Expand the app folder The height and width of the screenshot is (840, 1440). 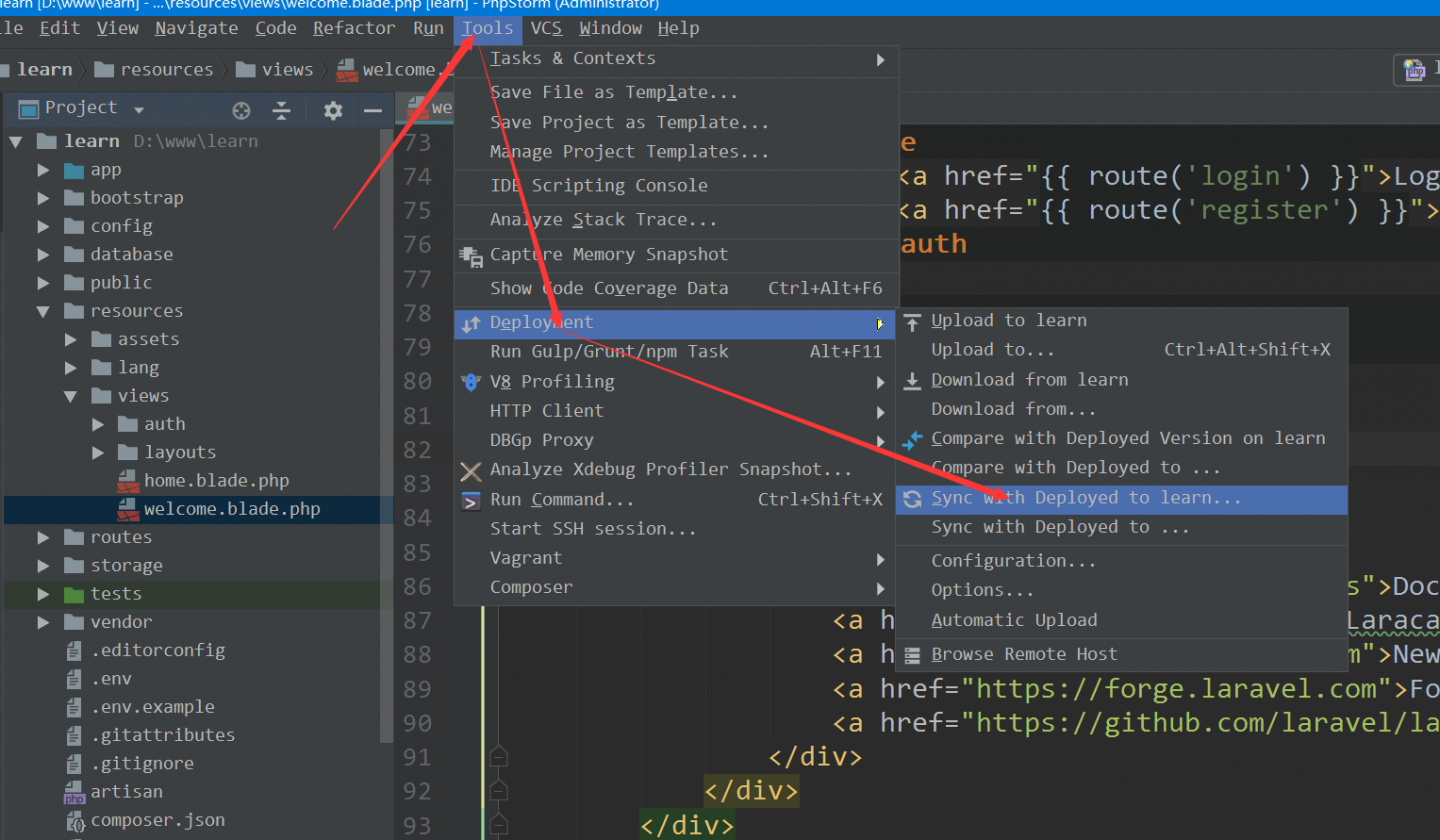point(43,171)
